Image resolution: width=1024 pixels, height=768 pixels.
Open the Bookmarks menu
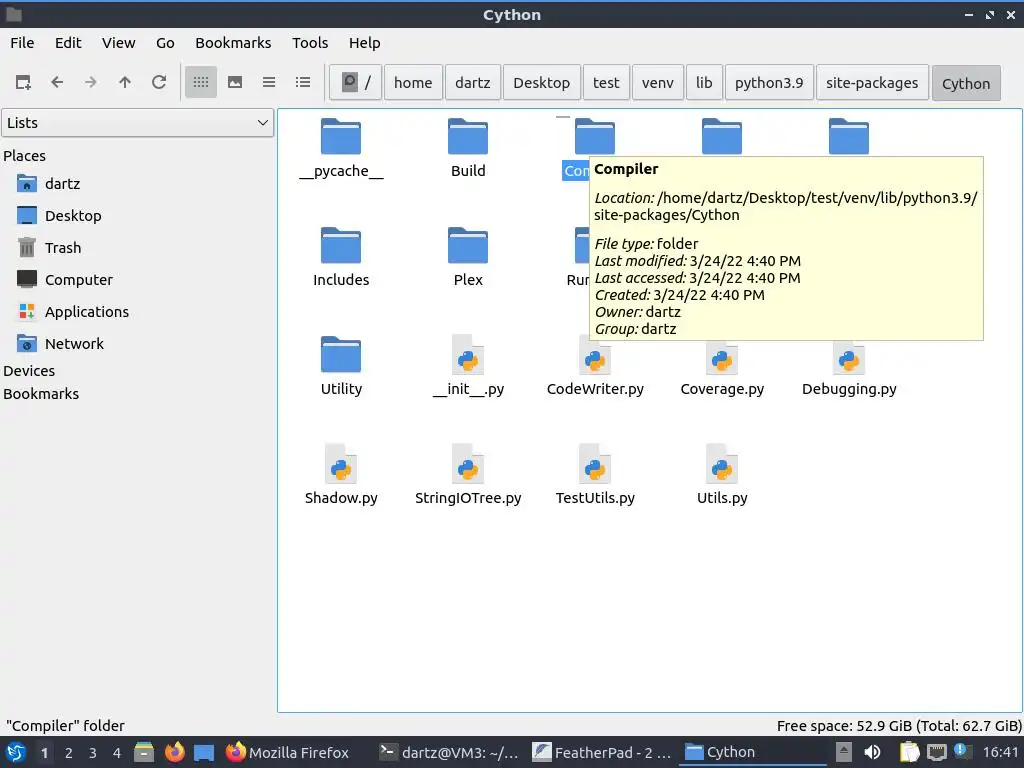[233, 43]
